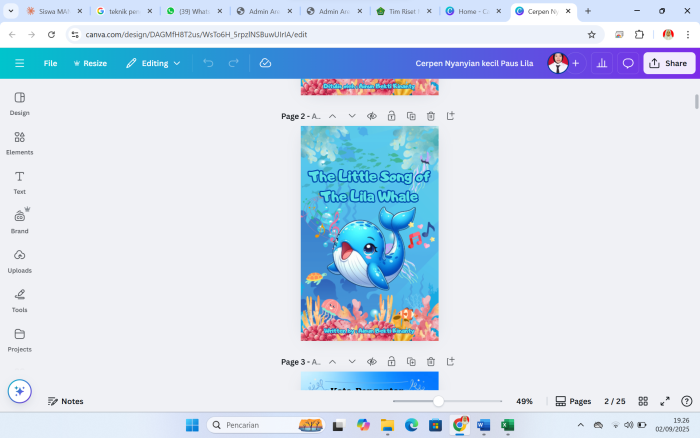Open Word from the taskbar

point(483,425)
